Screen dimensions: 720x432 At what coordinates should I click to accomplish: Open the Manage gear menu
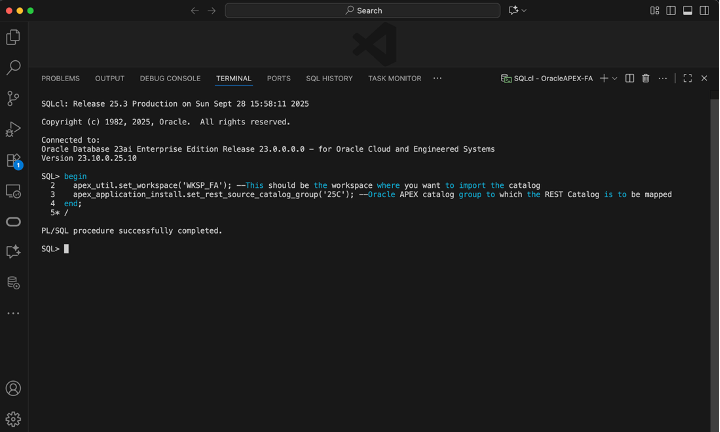[13, 419]
